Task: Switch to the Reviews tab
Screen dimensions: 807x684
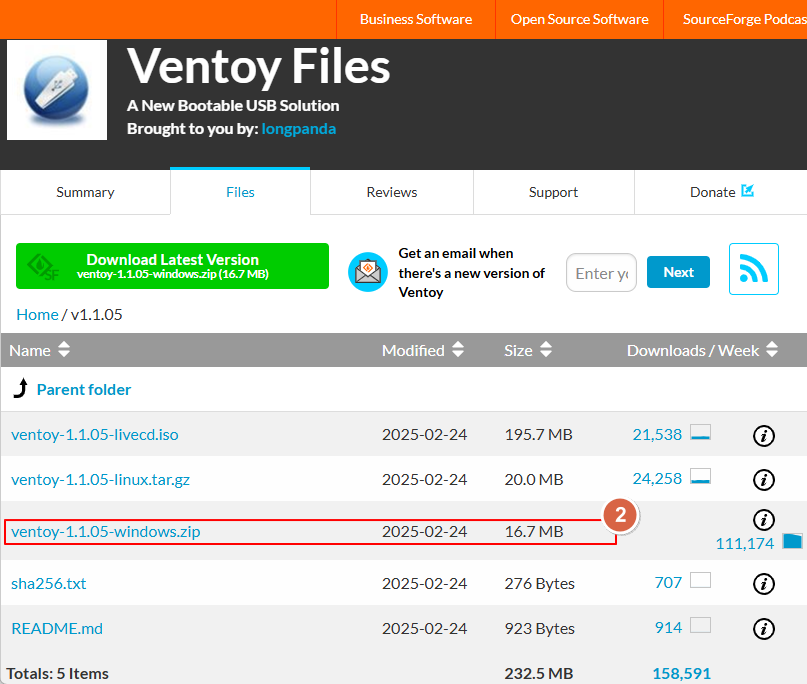Action: point(392,192)
